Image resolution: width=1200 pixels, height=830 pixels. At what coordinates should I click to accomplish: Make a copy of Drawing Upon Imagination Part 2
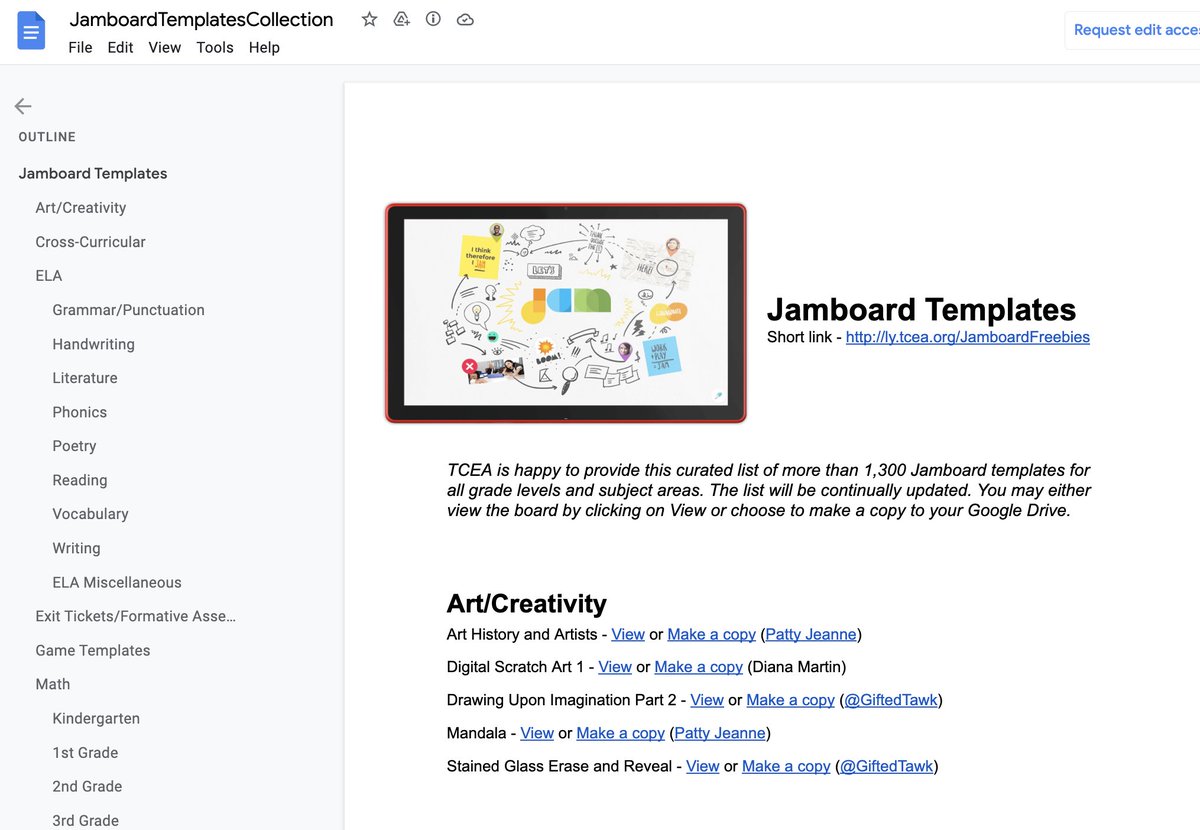(790, 700)
